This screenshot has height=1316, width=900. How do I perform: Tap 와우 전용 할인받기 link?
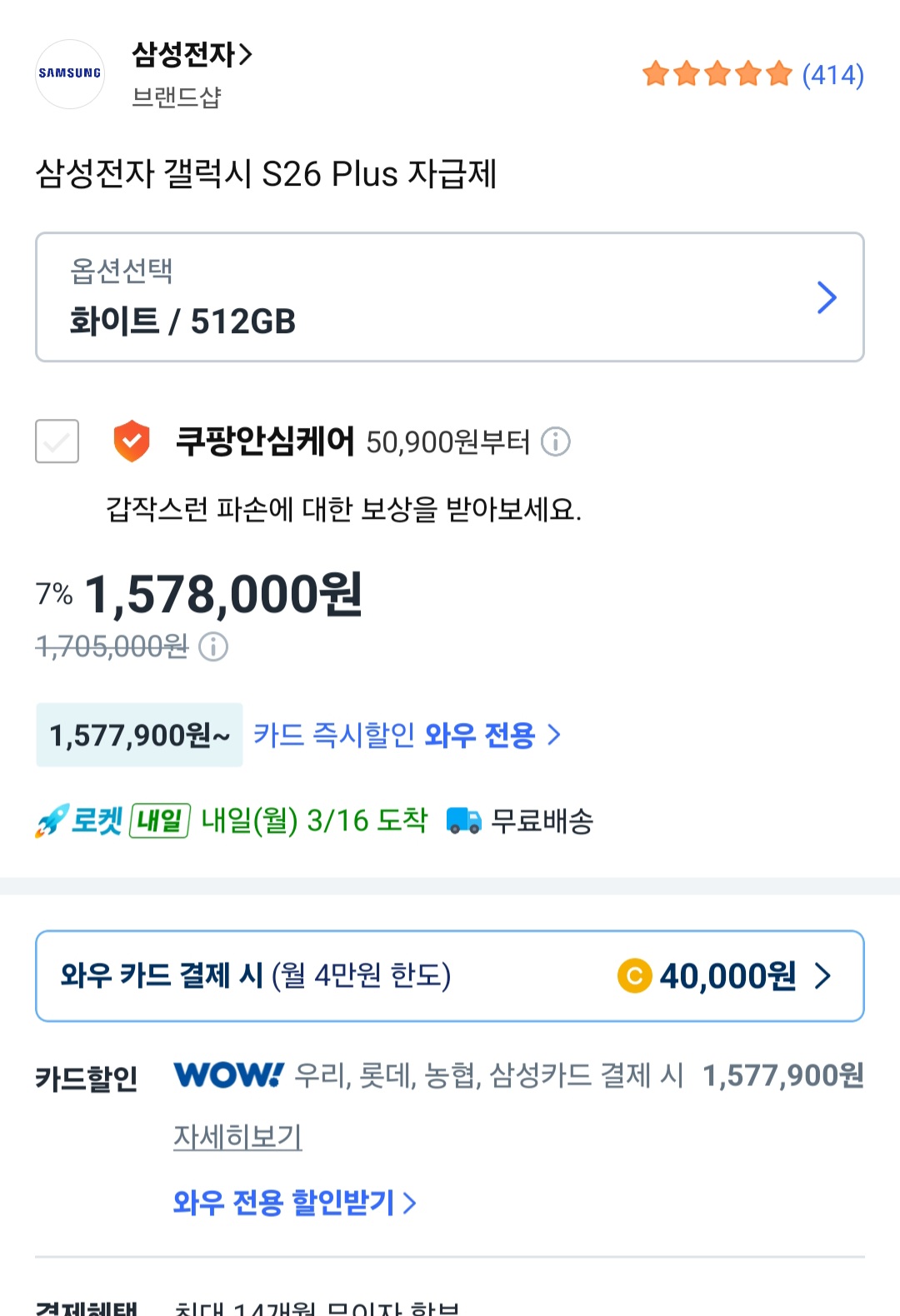(294, 1202)
